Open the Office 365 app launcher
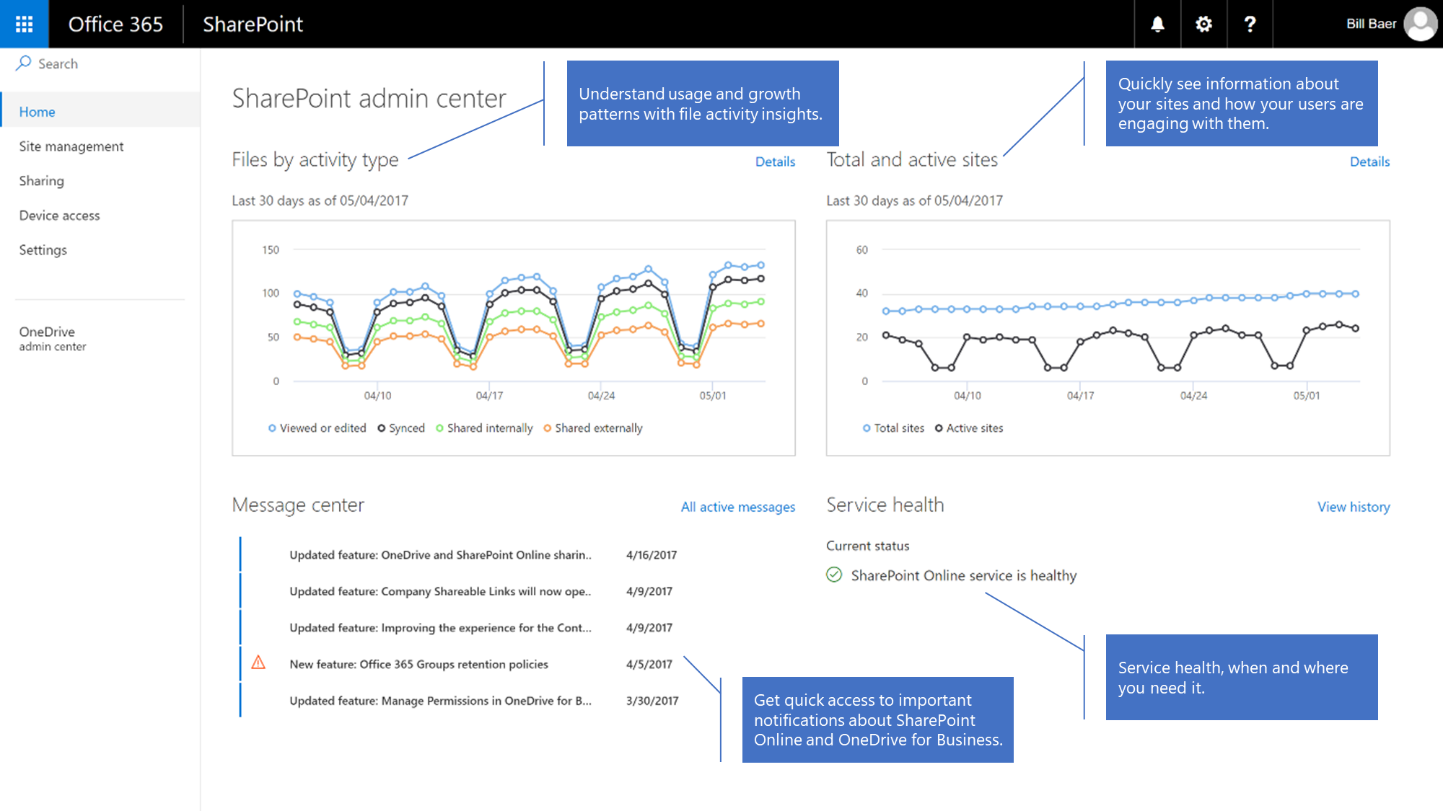This screenshot has height=811, width=1443. pos(22,23)
